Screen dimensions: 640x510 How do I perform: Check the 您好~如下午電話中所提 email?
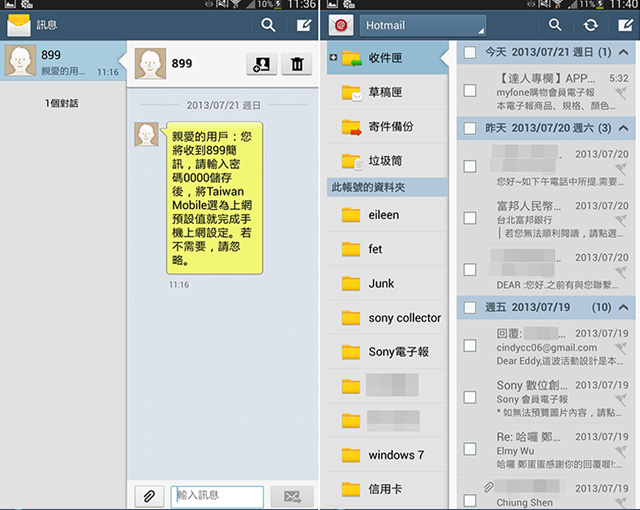point(470,166)
